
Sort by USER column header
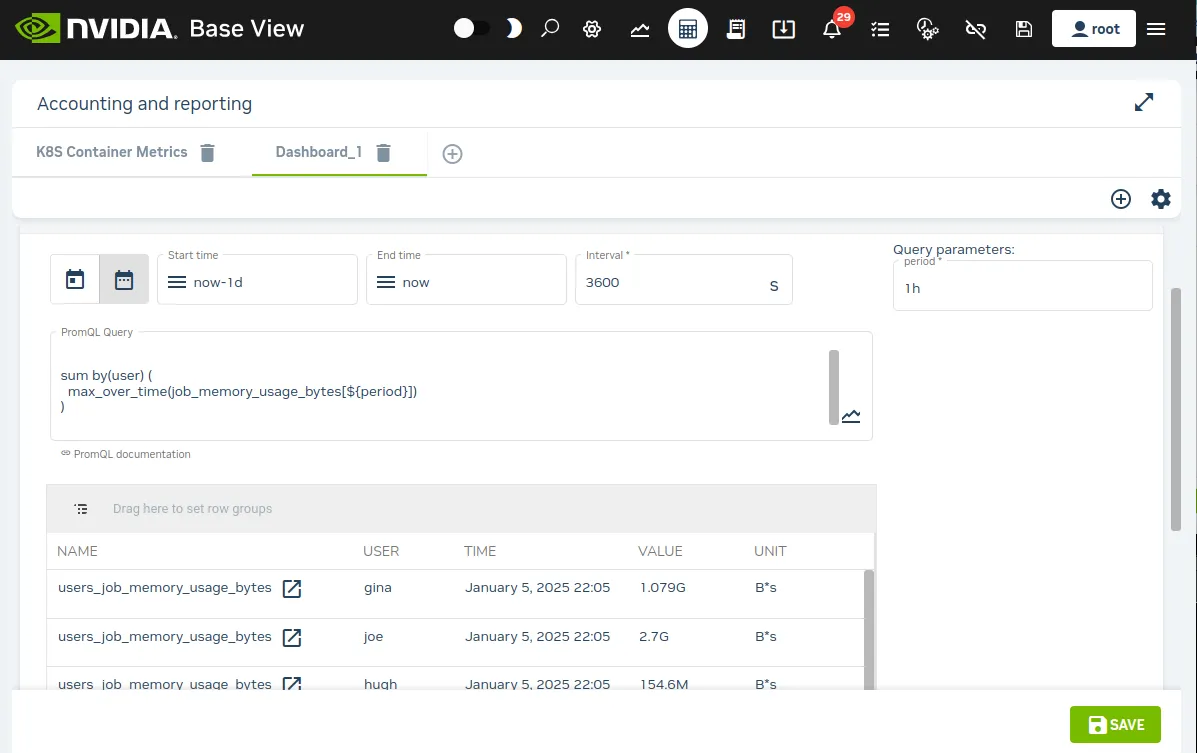(x=381, y=551)
